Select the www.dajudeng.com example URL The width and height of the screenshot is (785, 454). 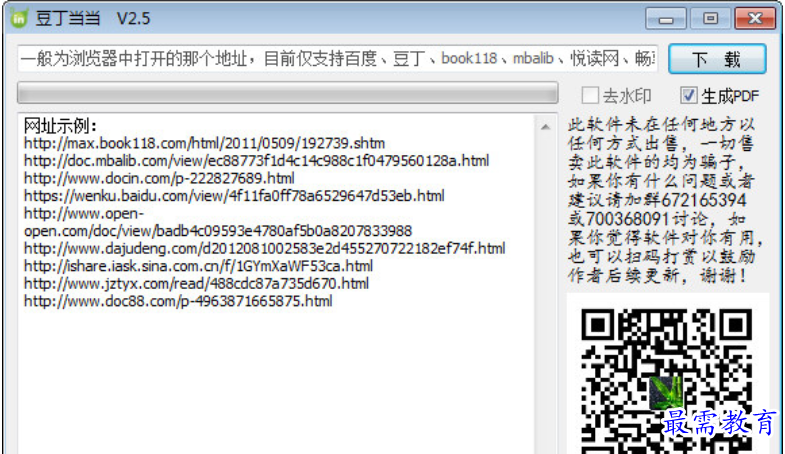[x=264, y=249]
